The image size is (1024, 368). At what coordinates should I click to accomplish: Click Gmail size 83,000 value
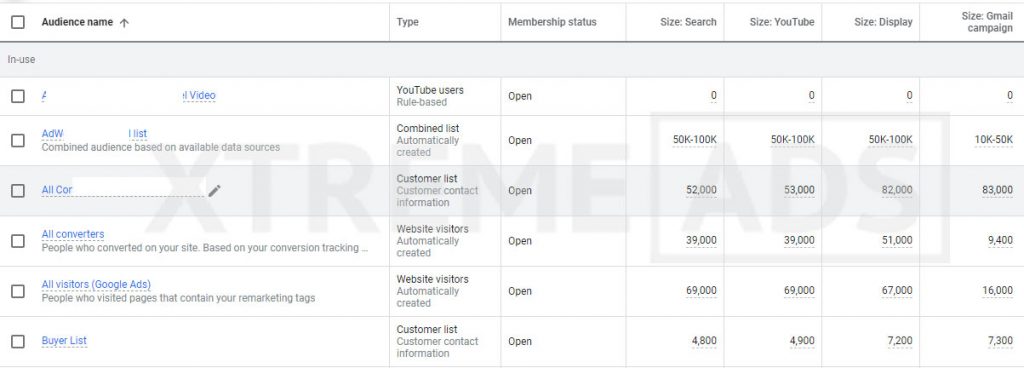997,191
